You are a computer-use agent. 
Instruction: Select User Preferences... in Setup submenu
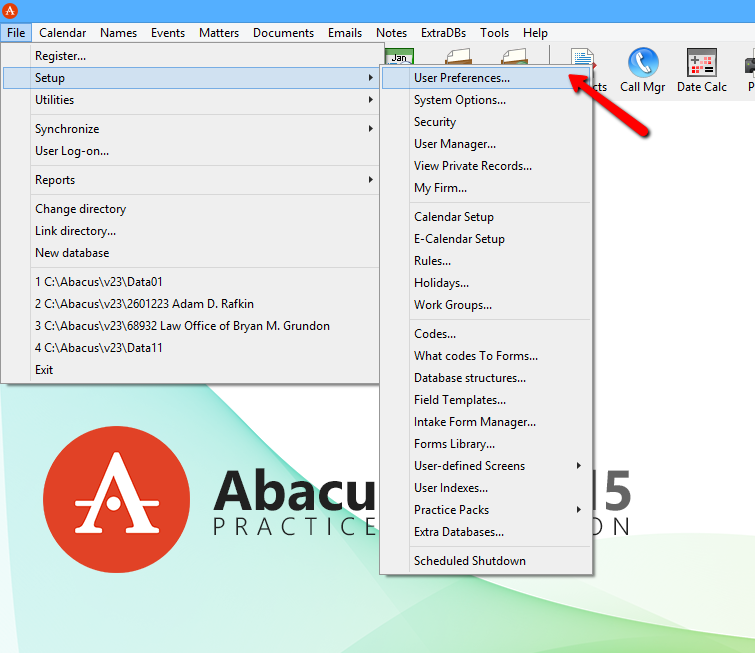[x=486, y=78]
